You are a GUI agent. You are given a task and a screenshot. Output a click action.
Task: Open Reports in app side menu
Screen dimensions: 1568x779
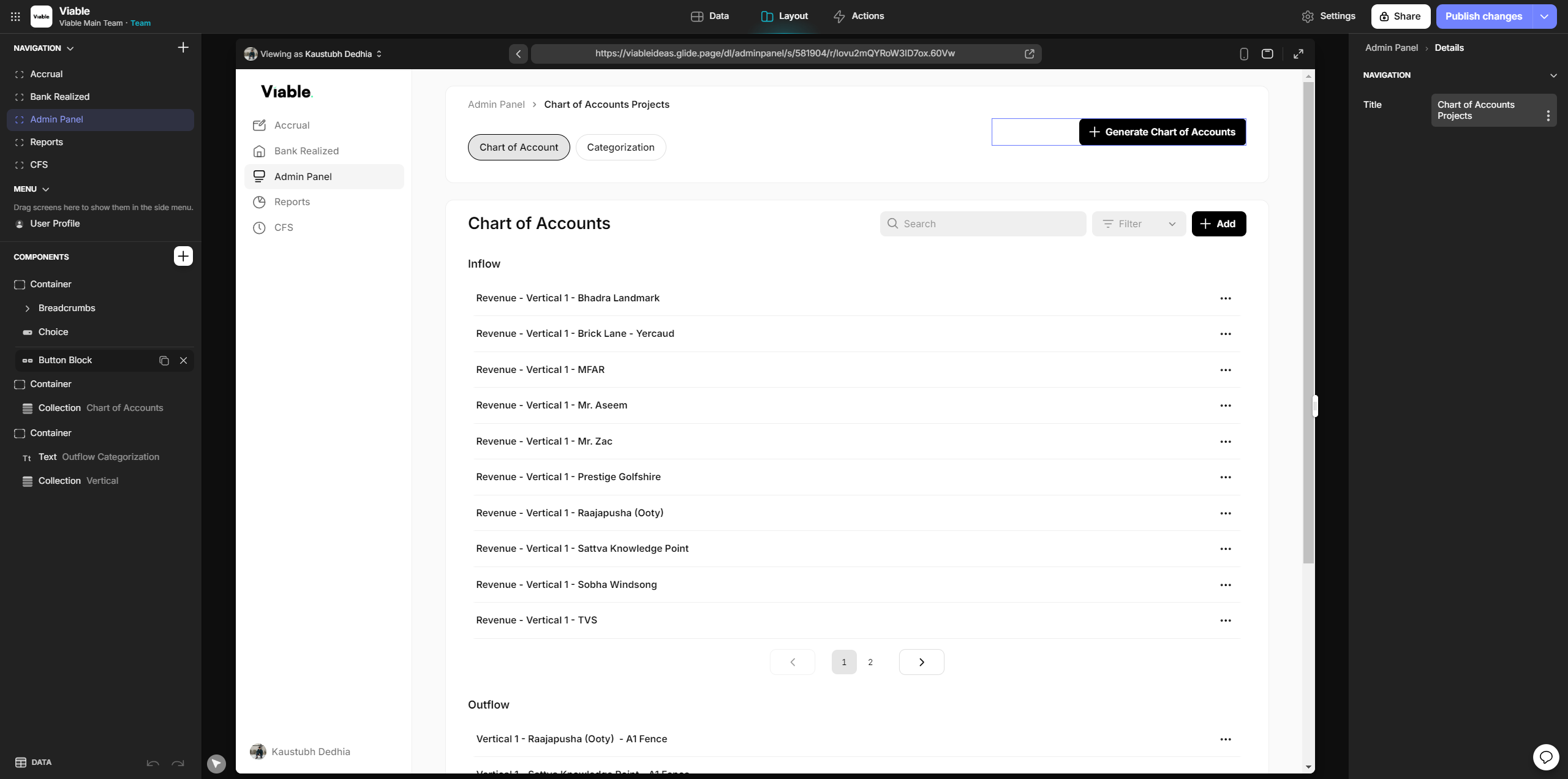tap(324, 202)
